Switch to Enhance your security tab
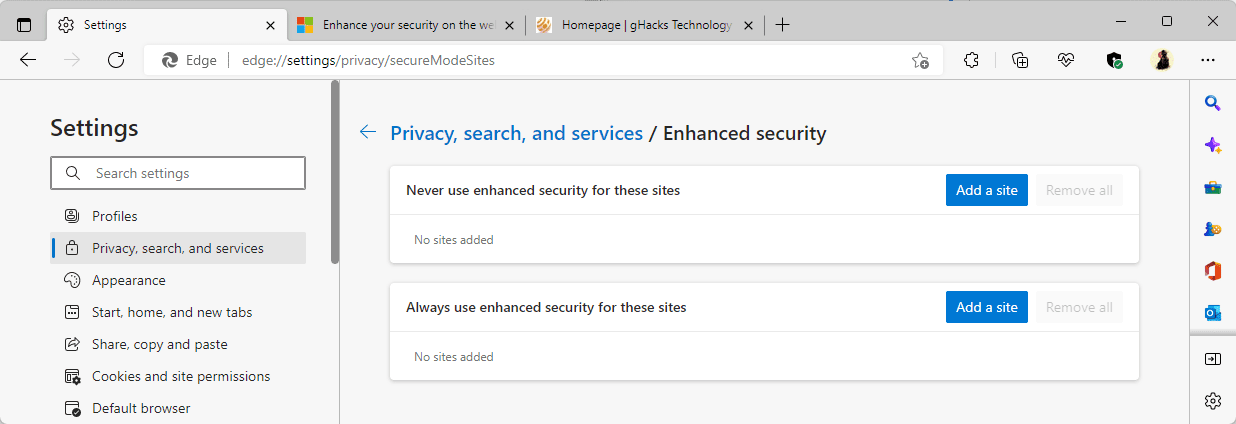This screenshot has height=424, width=1236. 407,25
